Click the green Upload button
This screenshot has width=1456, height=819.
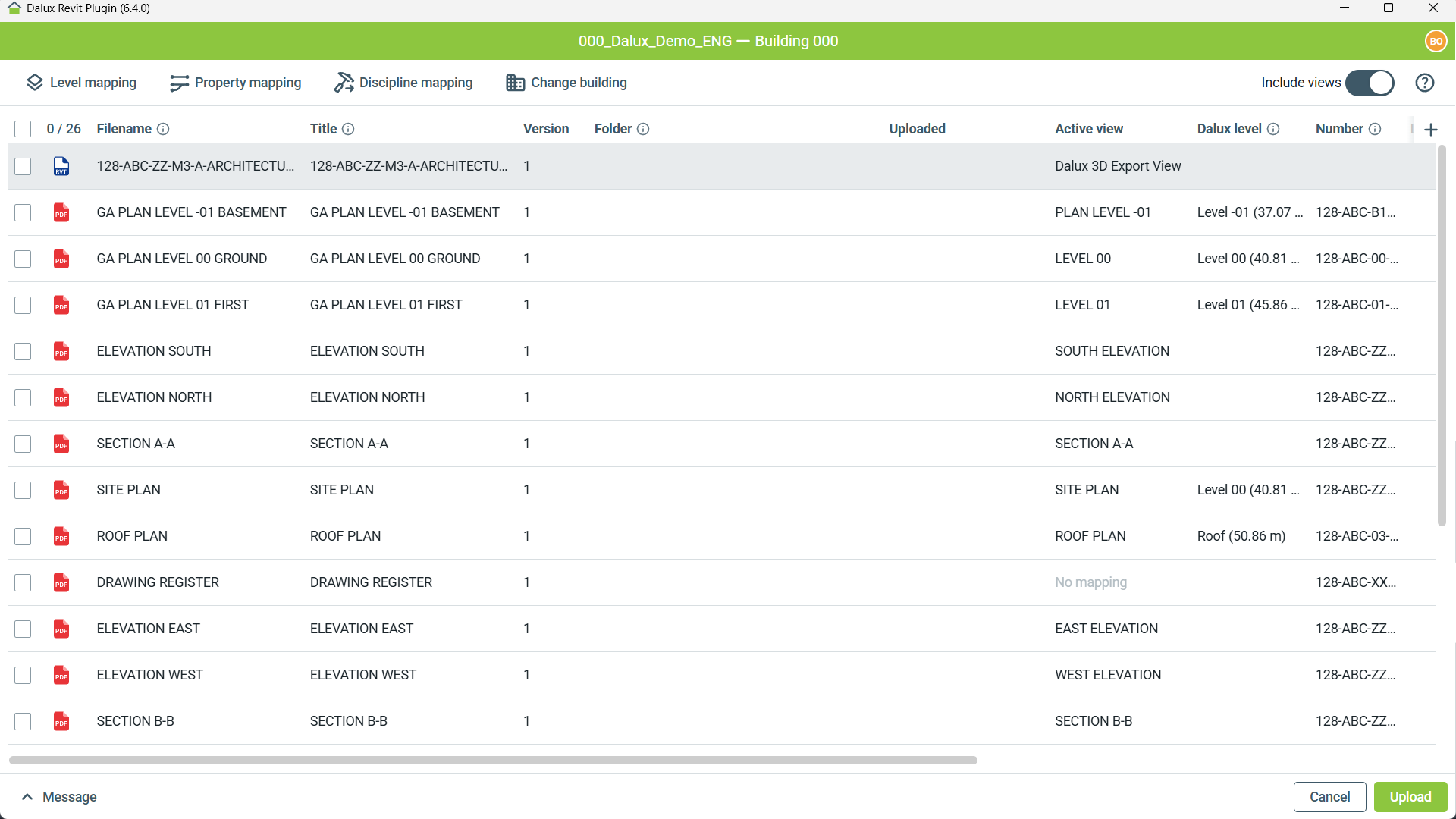point(1410,797)
